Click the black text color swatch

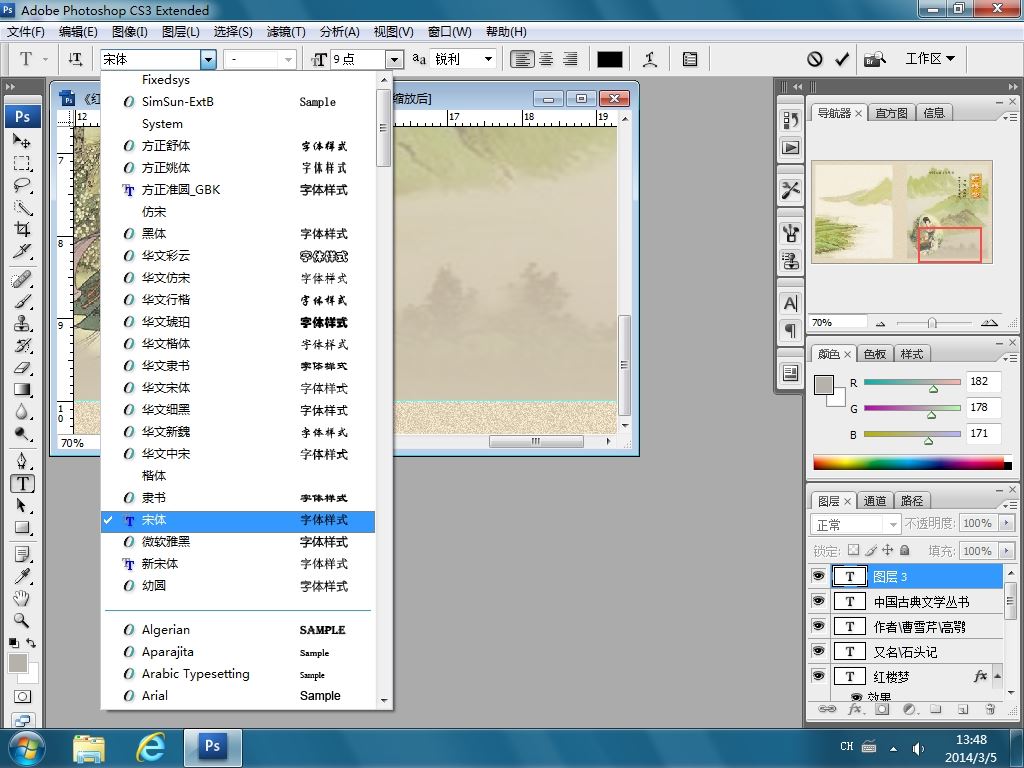[x=609, y=59]
